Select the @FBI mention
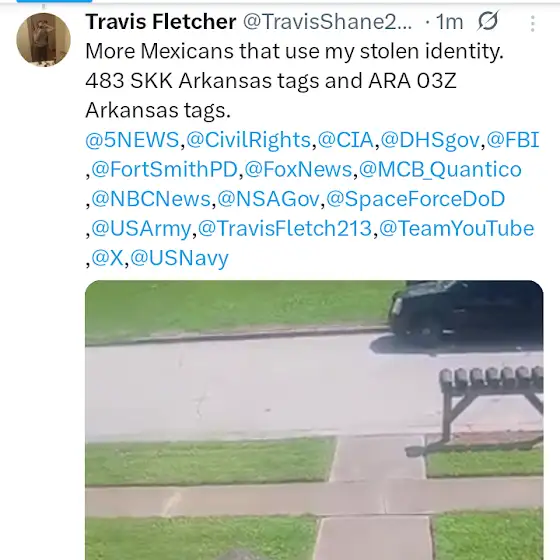Screen dimensions: 560x560 click(x=512, y=140)
